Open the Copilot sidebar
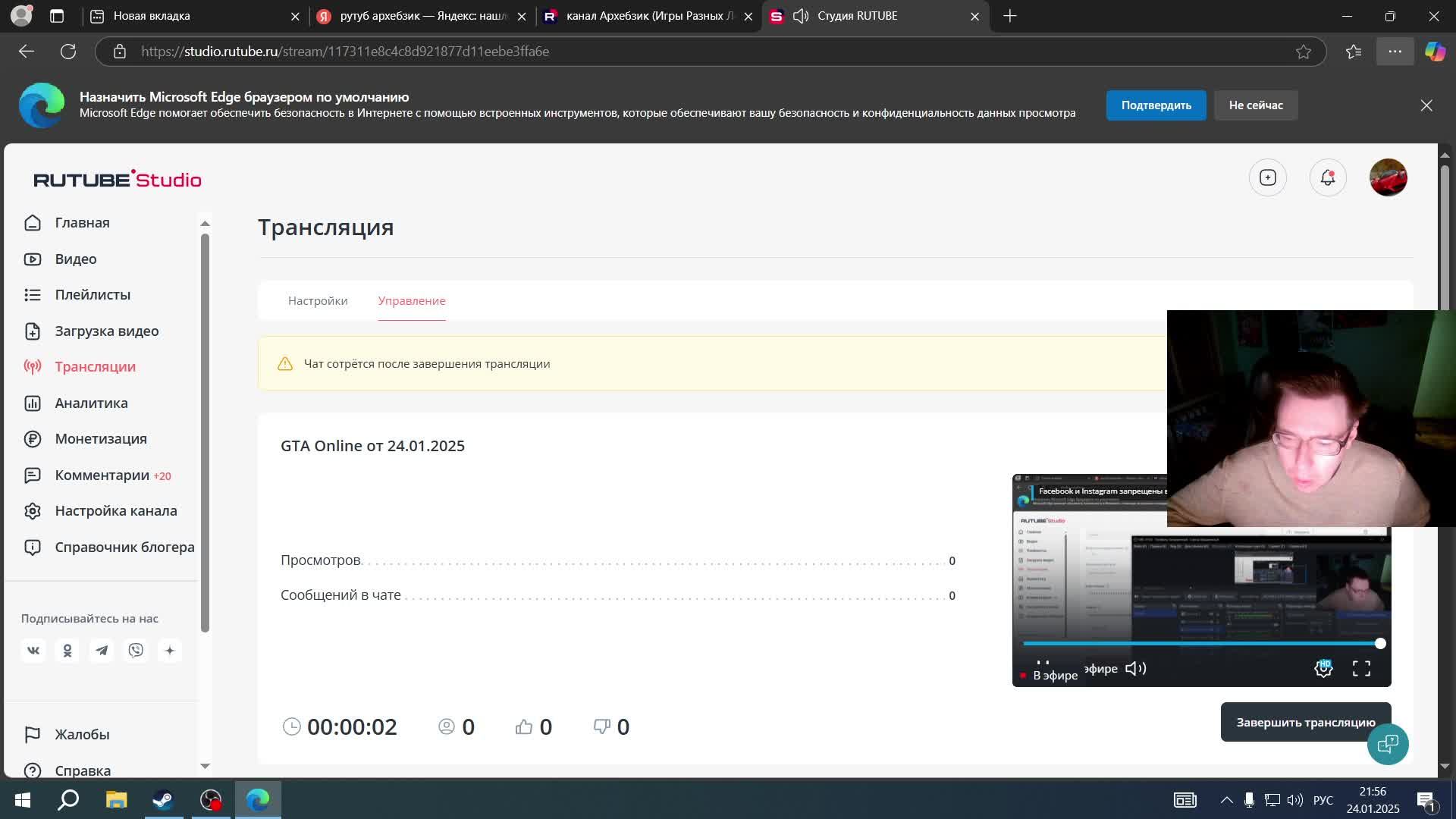1456x819 pixels. pyautogui.click(x=1435, y=52)
